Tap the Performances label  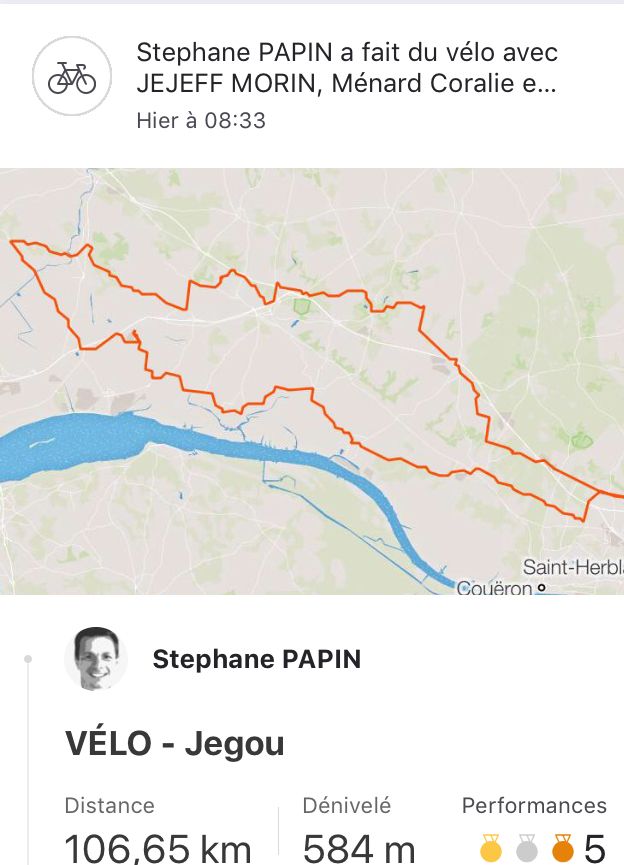[534, 806]
